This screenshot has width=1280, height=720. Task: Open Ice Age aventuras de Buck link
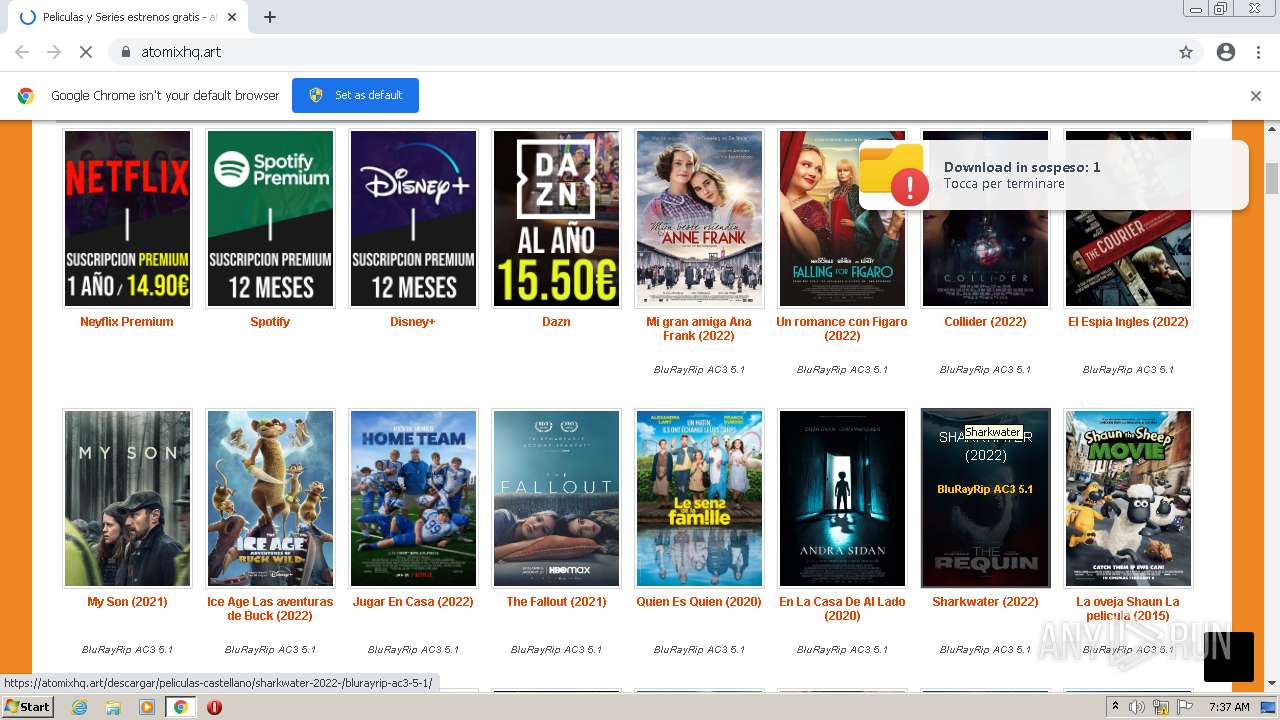pyautogui.click(x=270, y=609)
